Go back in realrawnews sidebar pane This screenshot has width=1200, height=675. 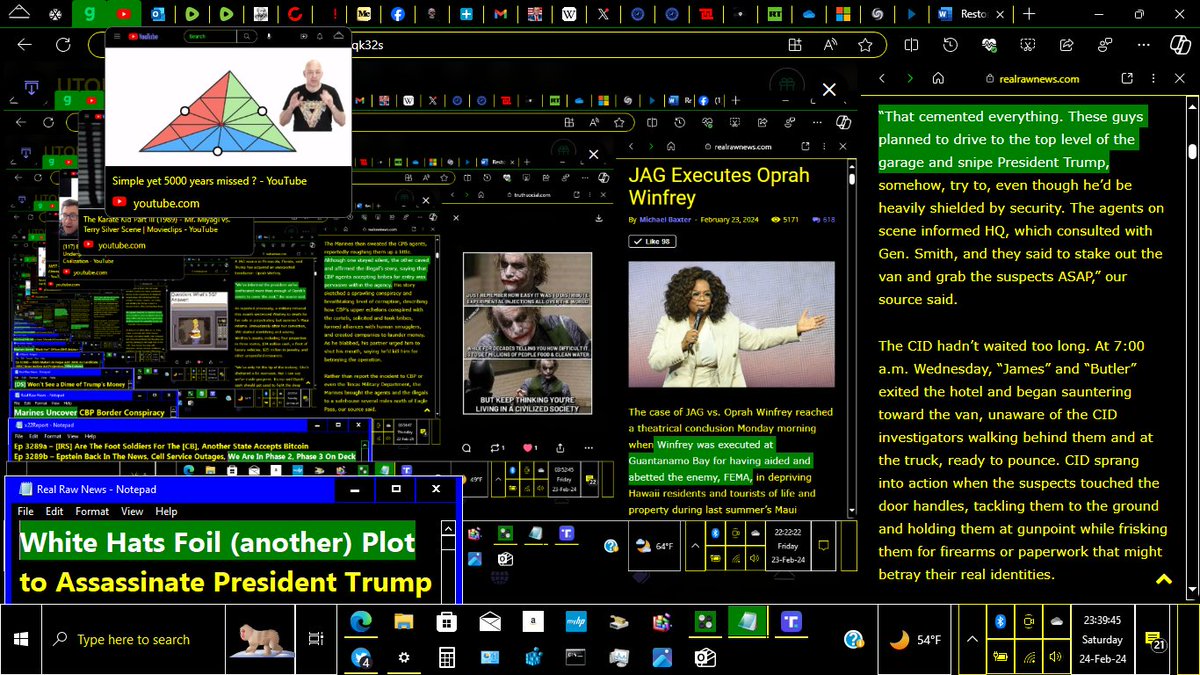(x=882, y=78)
